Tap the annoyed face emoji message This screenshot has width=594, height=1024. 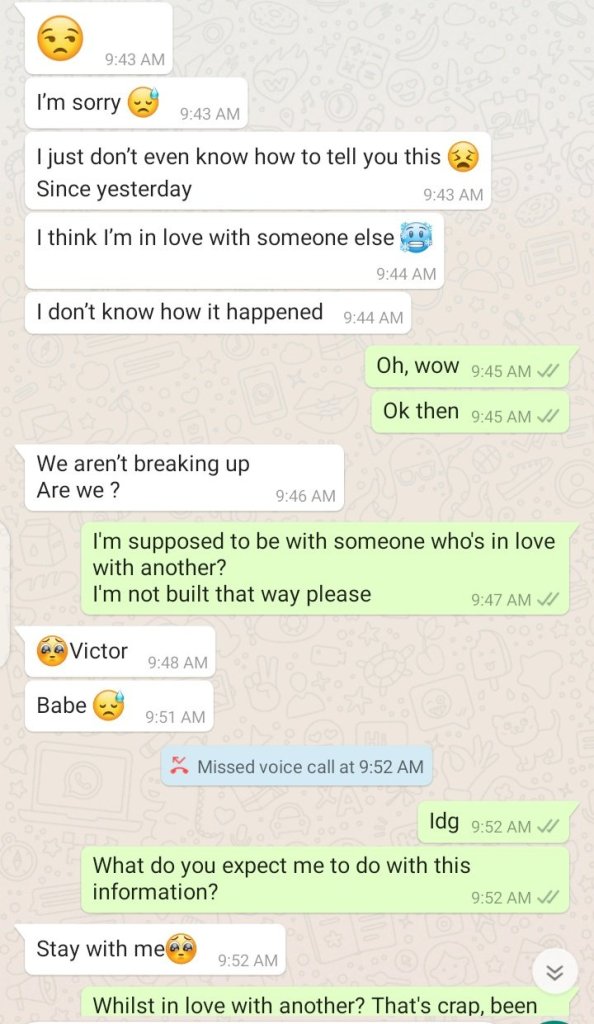tap(60, 39)
